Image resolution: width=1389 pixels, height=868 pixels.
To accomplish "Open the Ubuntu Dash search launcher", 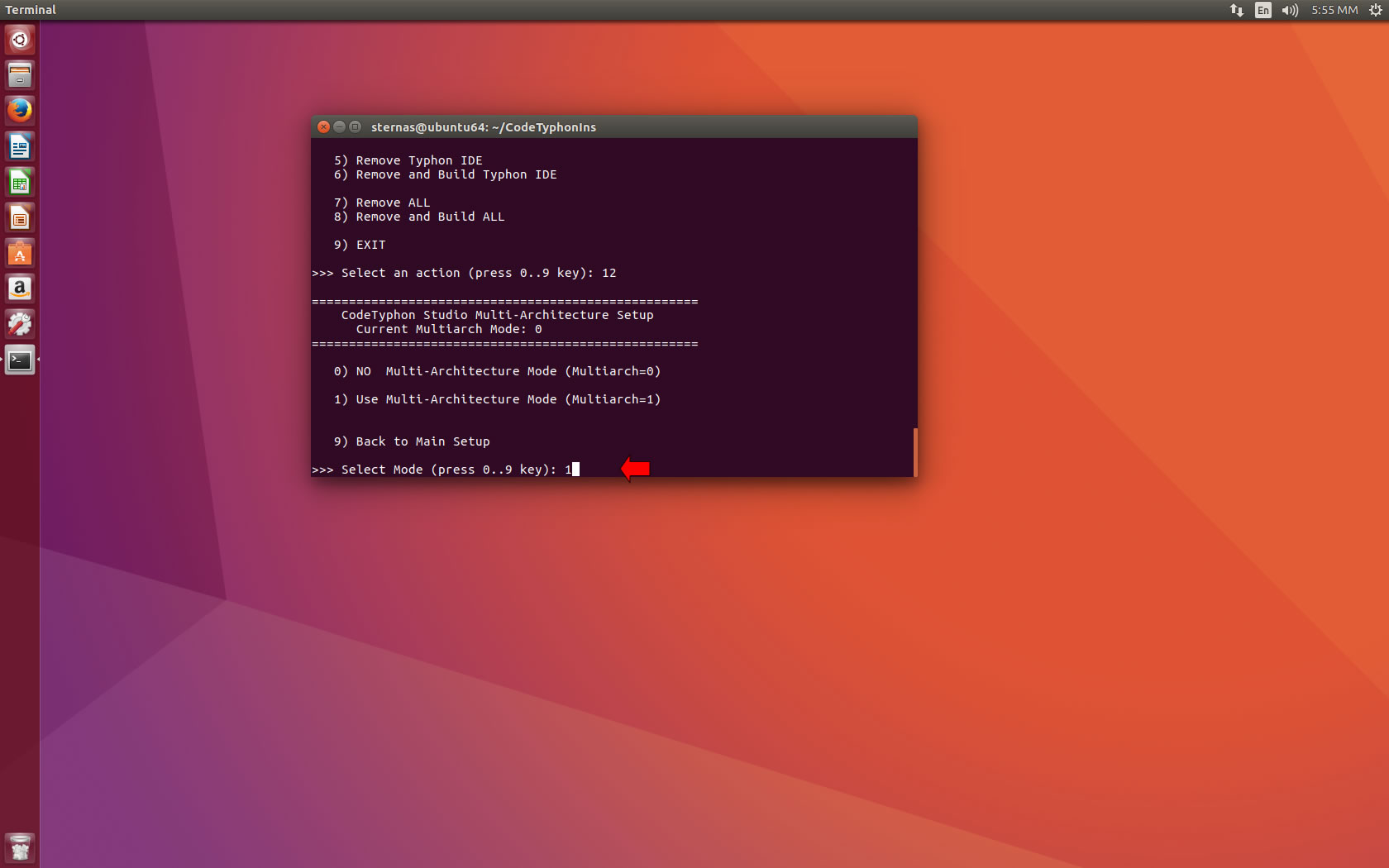I will [x=20, y=40].
